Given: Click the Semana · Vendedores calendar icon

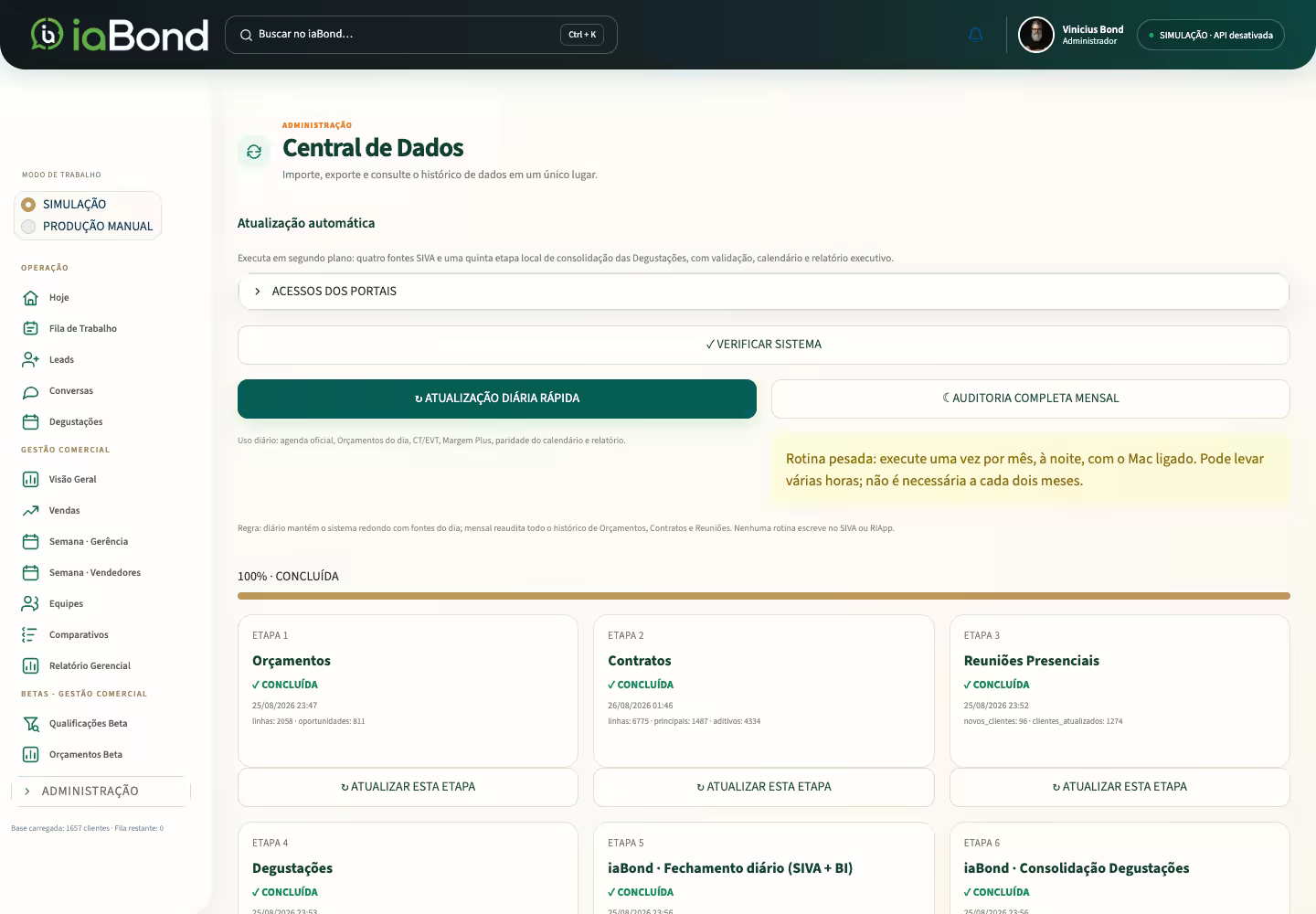Looking at the screenshot, I should click(30, 572).
